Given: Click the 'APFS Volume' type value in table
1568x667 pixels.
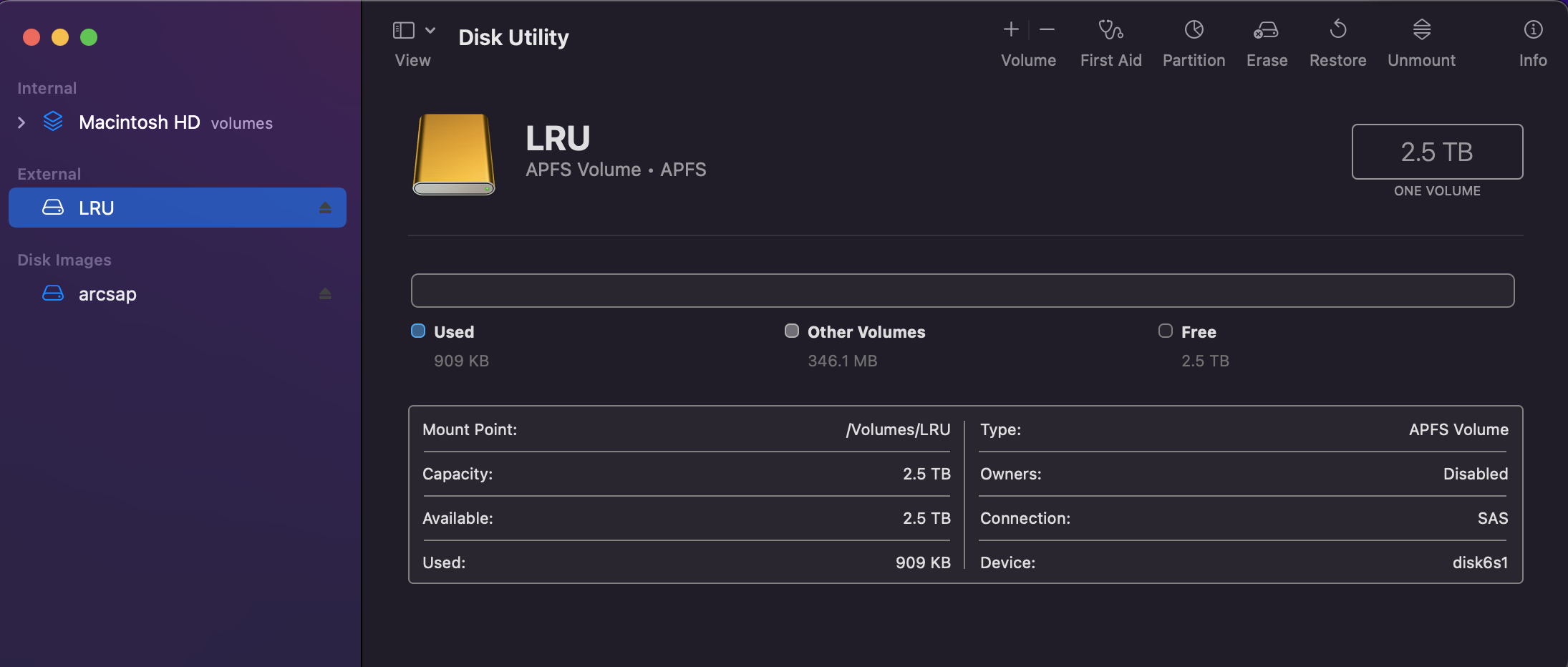Looking at the screenshot, I should pyautogui.click(x=1458, y=429).
